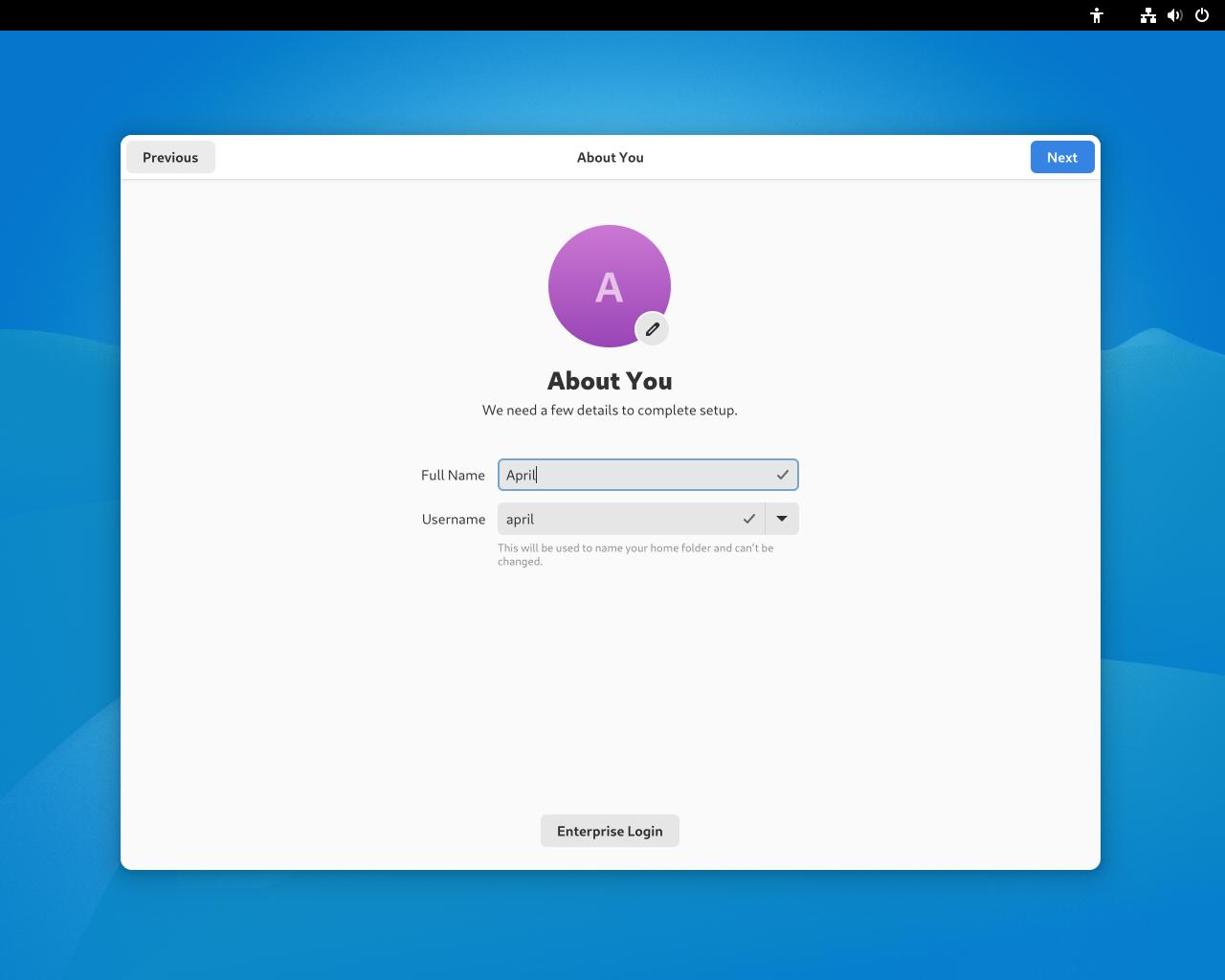This screenshot has width=1225, height=980.
Task: Open the power menu icon
Action: pos(1202,15)
